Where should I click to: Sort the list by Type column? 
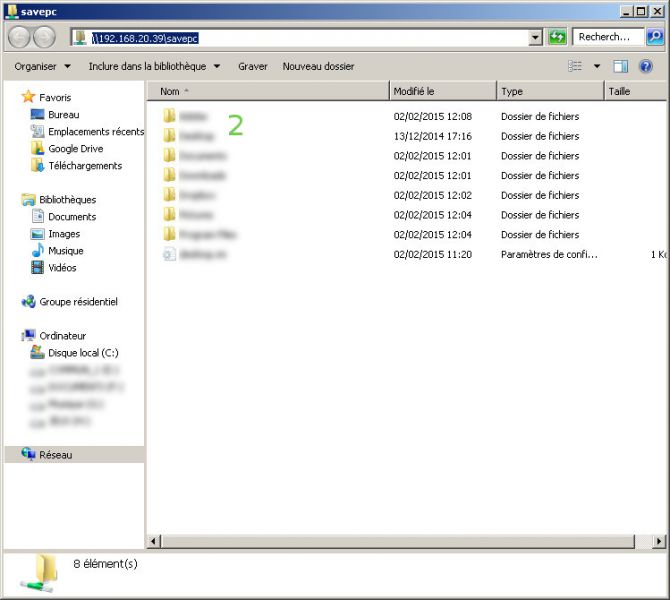coord(549,91)
